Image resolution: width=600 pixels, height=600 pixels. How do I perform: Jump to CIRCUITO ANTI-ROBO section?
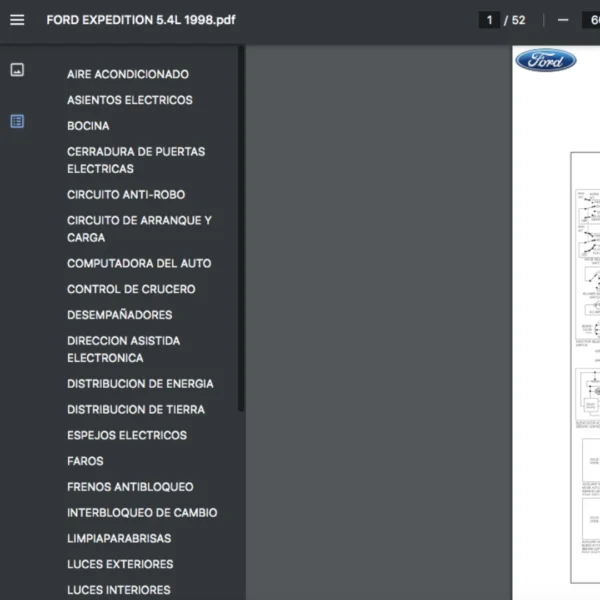pyautogui.click(x=126, y=195)
